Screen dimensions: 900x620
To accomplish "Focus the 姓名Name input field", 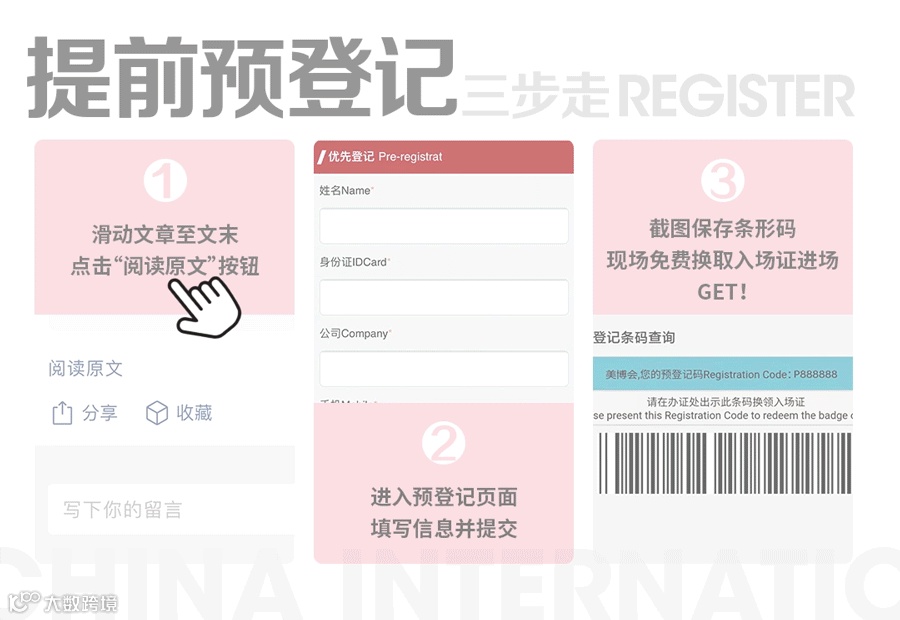I will (444, 226).
